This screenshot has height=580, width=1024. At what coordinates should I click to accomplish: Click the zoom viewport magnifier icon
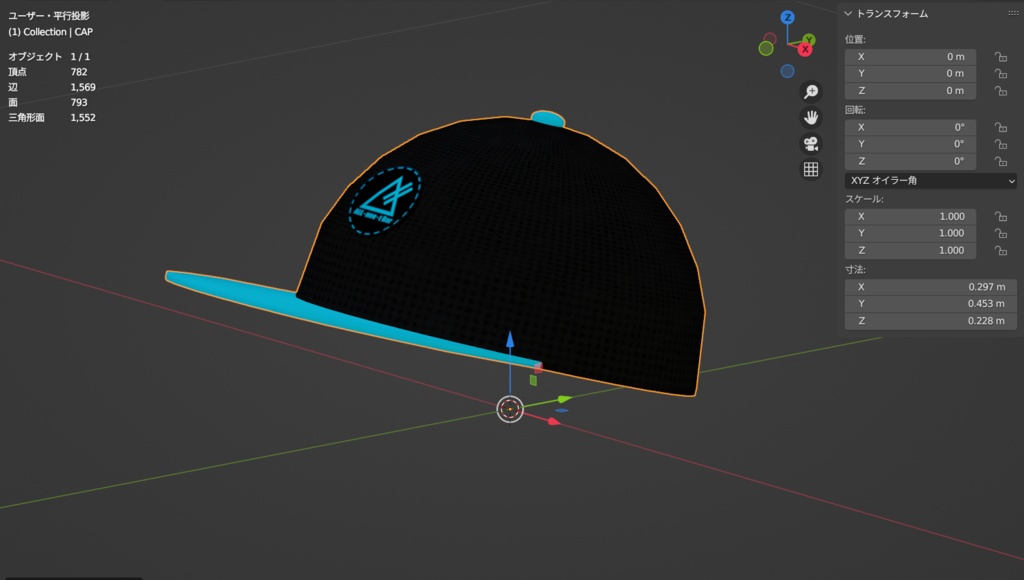tap(810, 91)
